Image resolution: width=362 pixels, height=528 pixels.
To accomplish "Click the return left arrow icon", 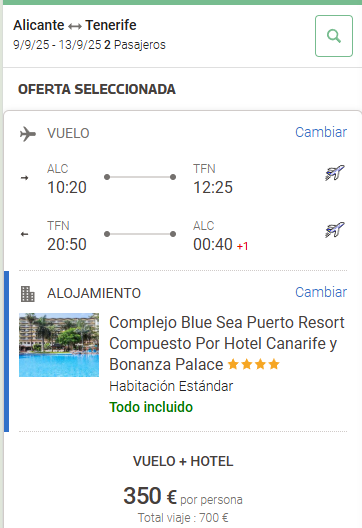I will point(25,234).
